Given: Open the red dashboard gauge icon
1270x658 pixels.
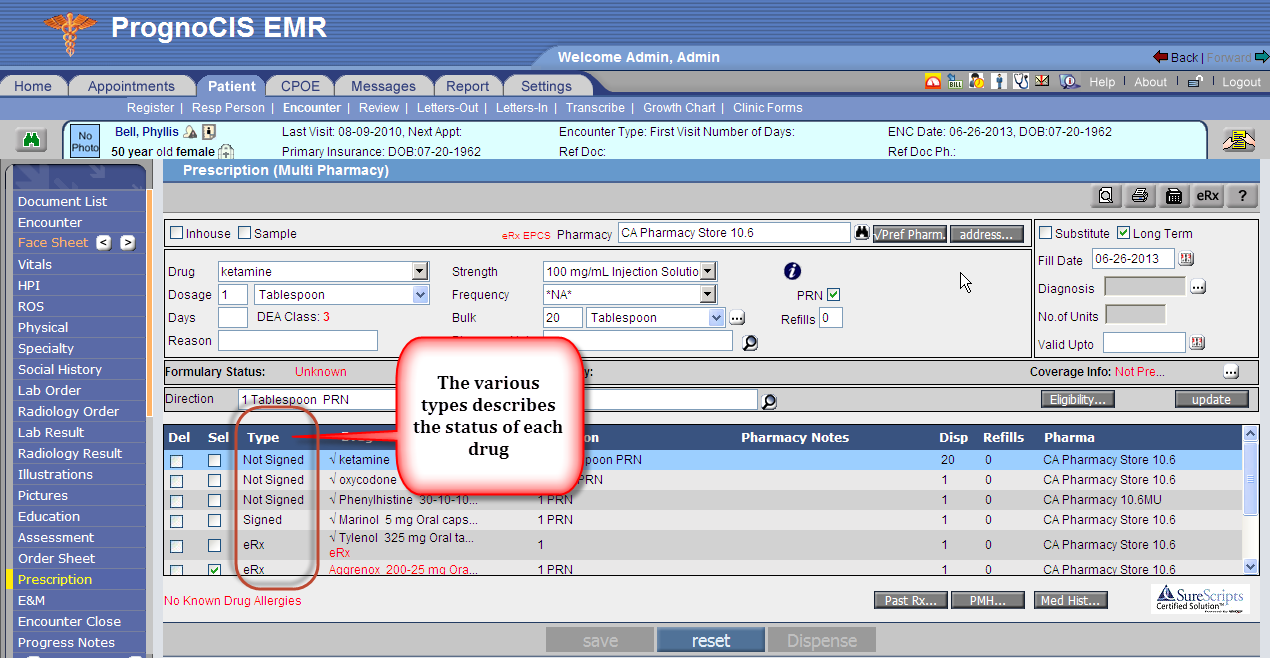Looking at the screenshot, I should (933, 82).
